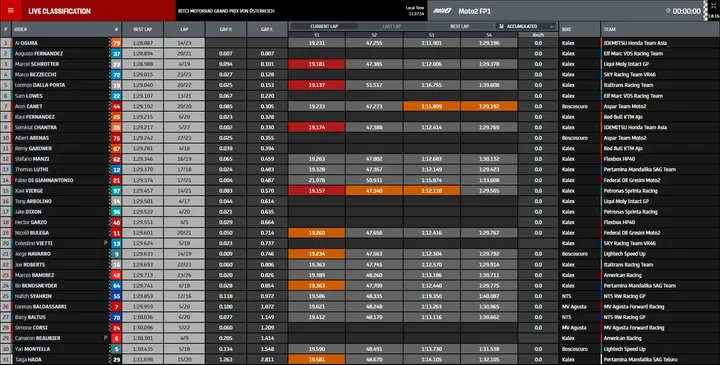
Task: Click the Local Time display
Action: (x=416, y=11)
